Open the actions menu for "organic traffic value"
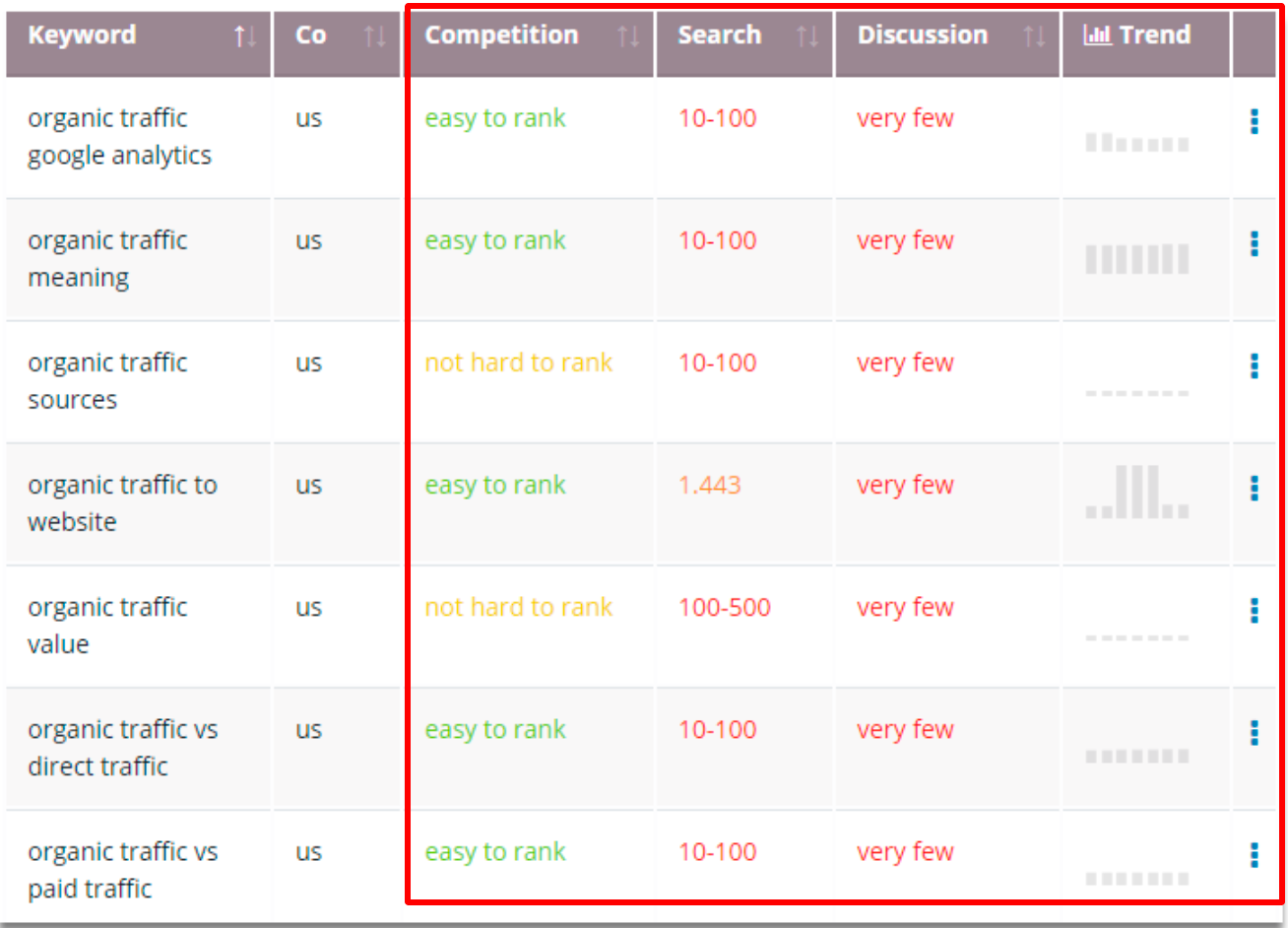This screenshot has width=1288, height=928. coord(1255,611)
